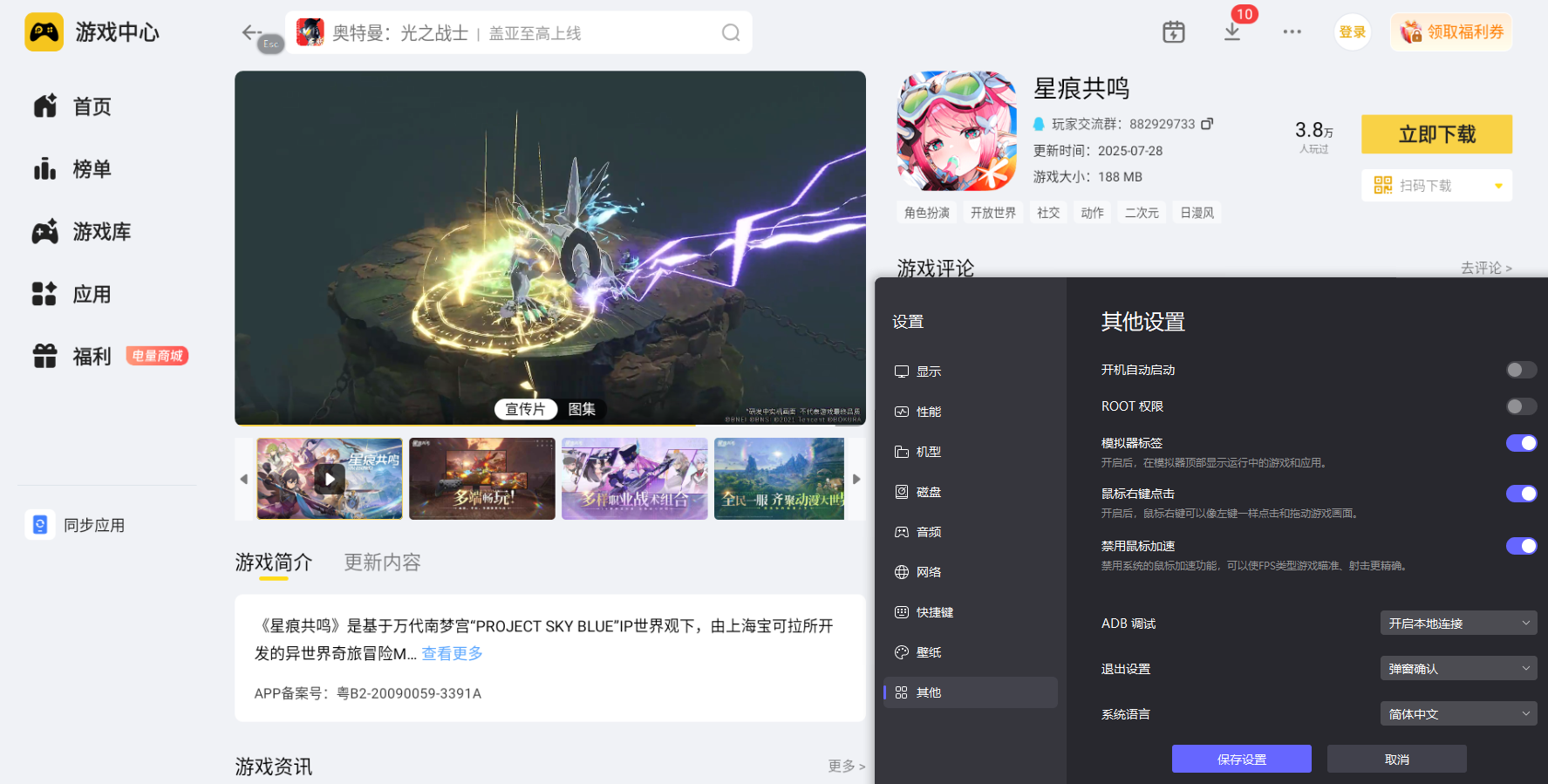Expand the ADB 调试 dropdown
Viewport: 1548px width, 784px height.
1458,623
